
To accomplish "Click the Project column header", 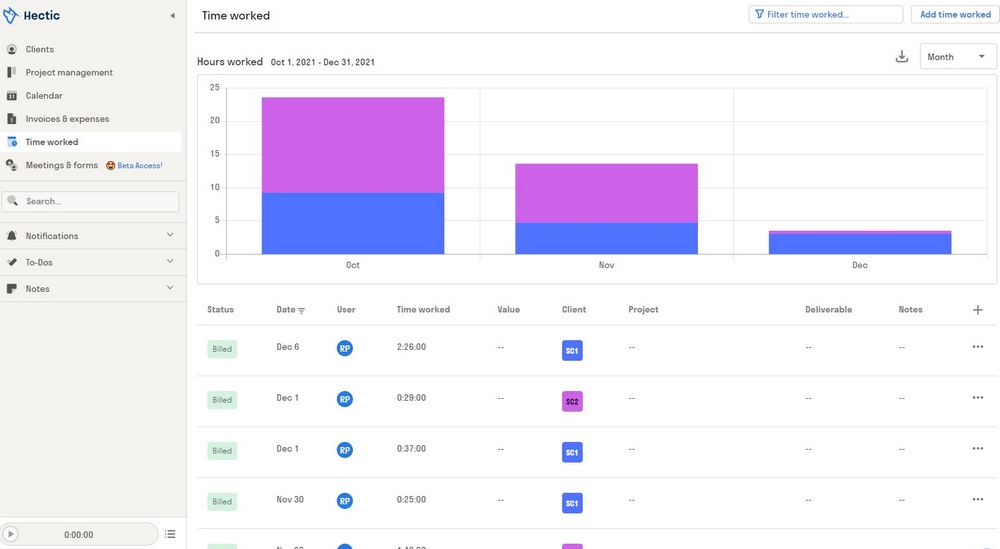I will point(643,310).
